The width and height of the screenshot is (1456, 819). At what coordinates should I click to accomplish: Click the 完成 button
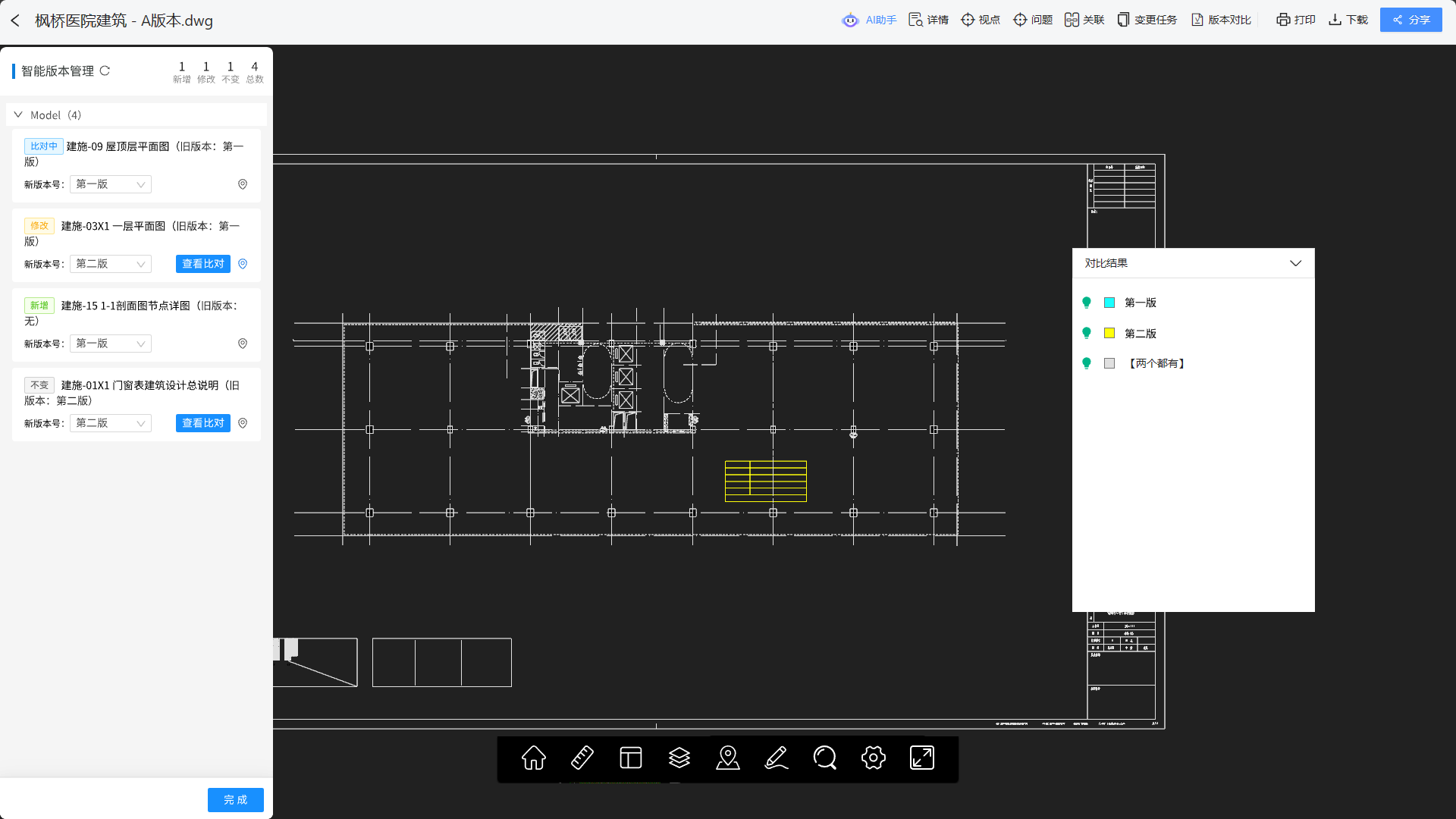pyautogui.click(x=235, y=800)
